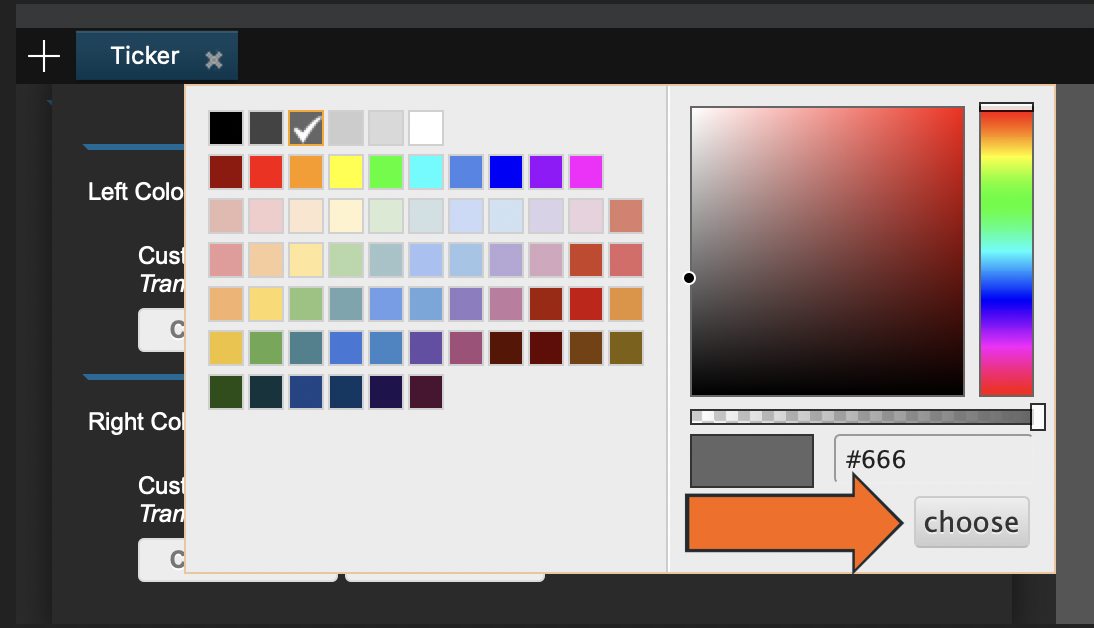Pick the yellow palette swatch

pos(346,172)
